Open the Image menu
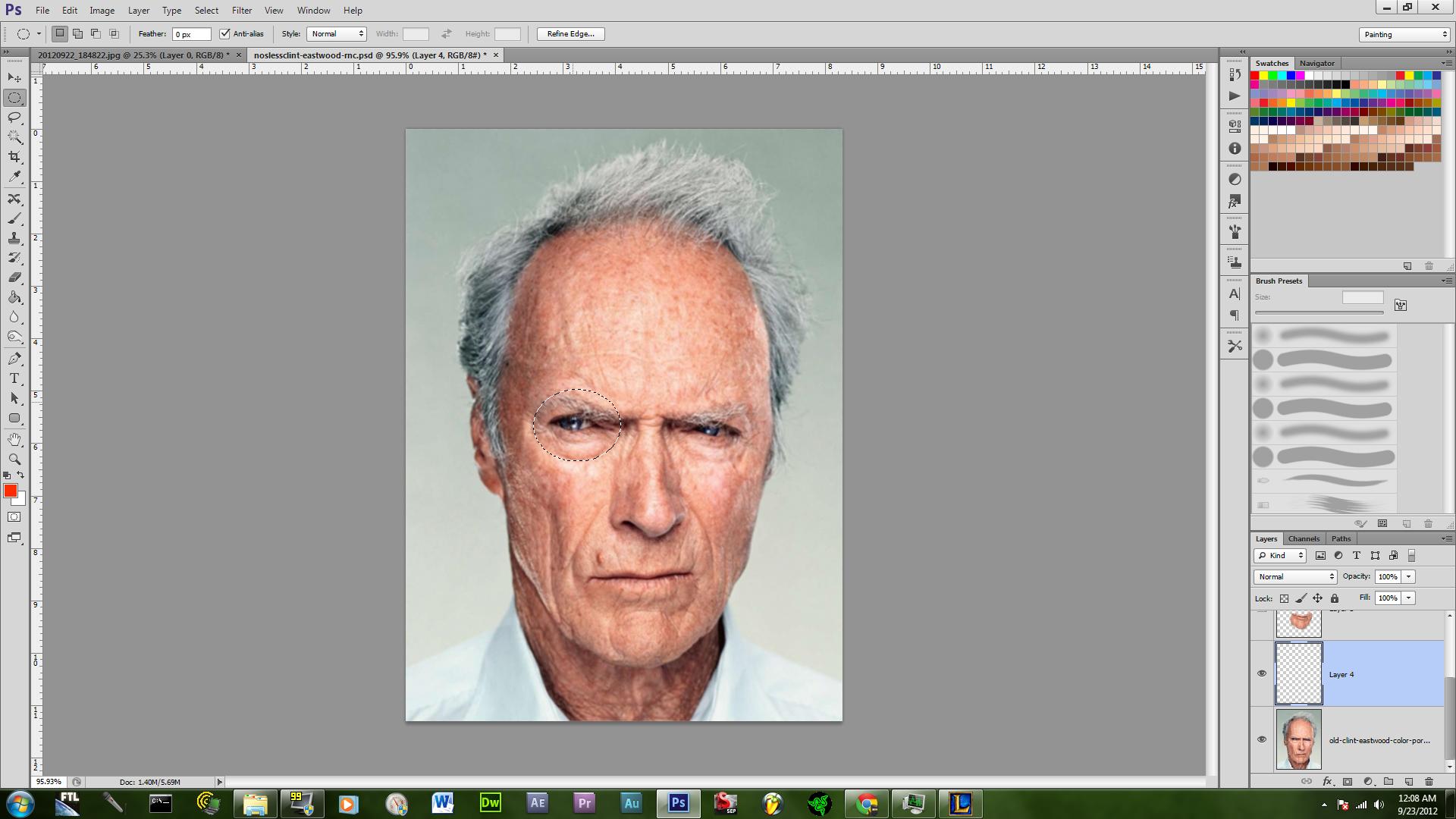 point(102,11)
